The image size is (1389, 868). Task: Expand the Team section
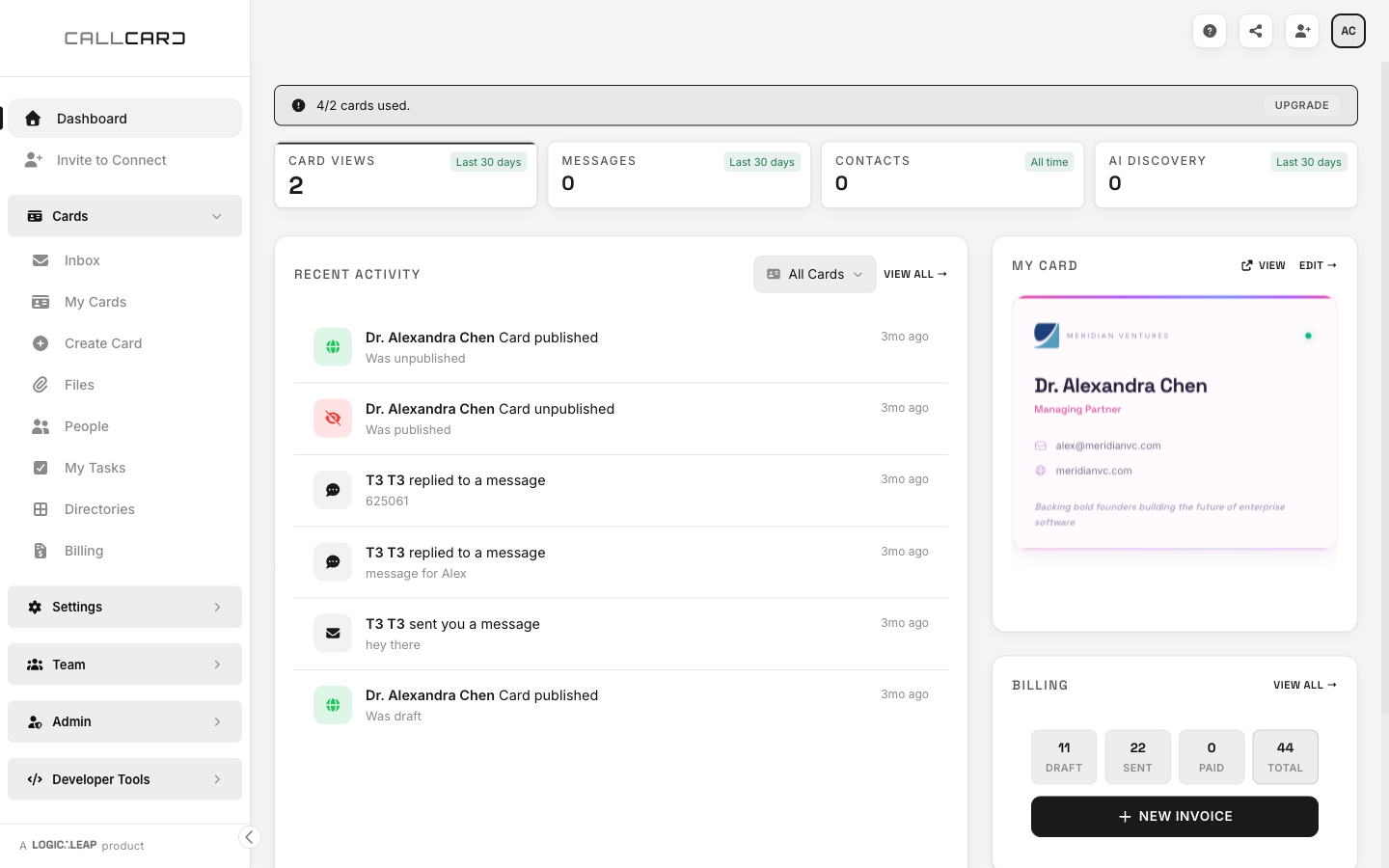(x=124, y=665)
